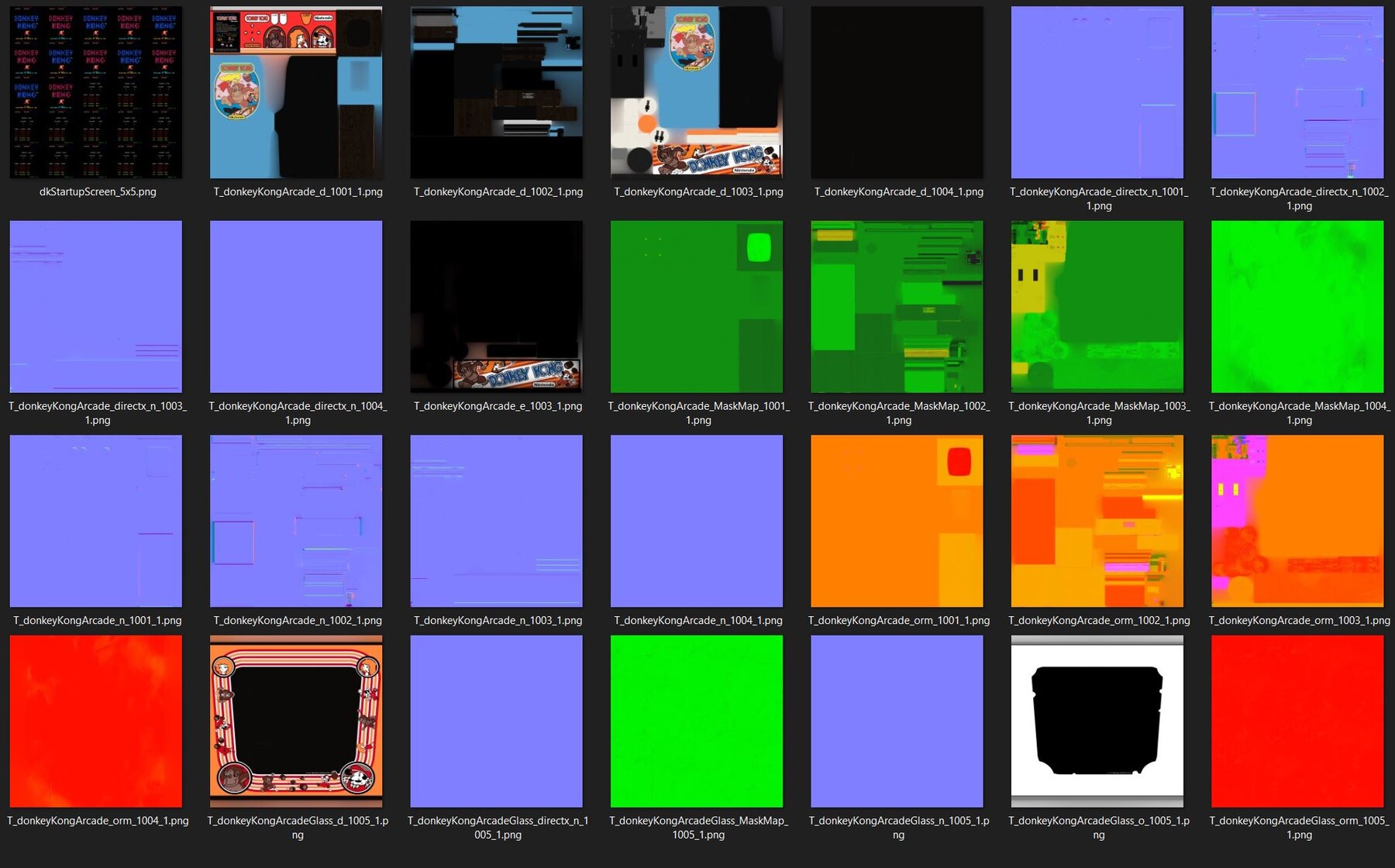Select T_donkeyKongArcade_MaskMap_1003_1.png thumbnail

(x=1097, y=307)
